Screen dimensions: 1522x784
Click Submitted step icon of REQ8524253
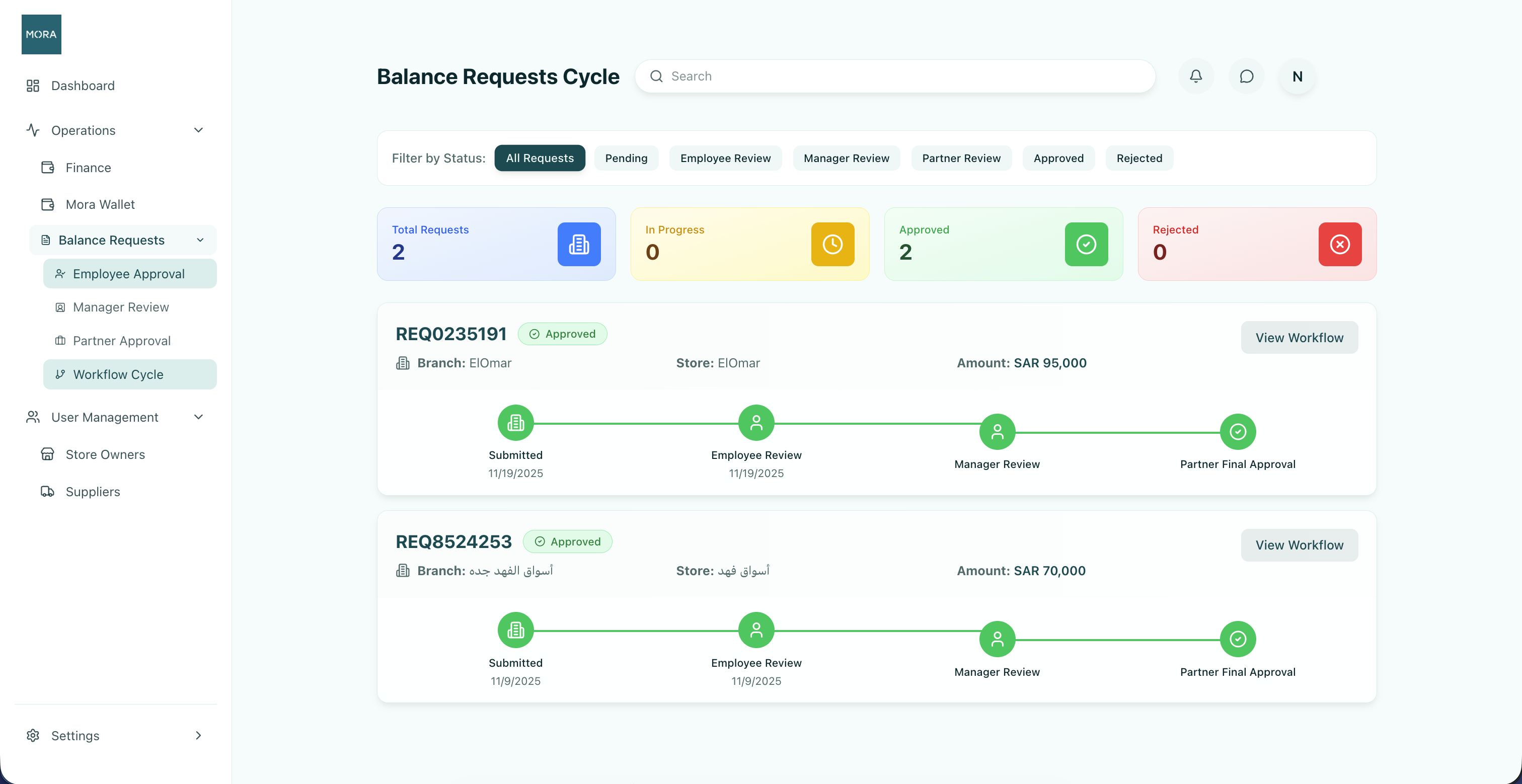click(516, 630)
